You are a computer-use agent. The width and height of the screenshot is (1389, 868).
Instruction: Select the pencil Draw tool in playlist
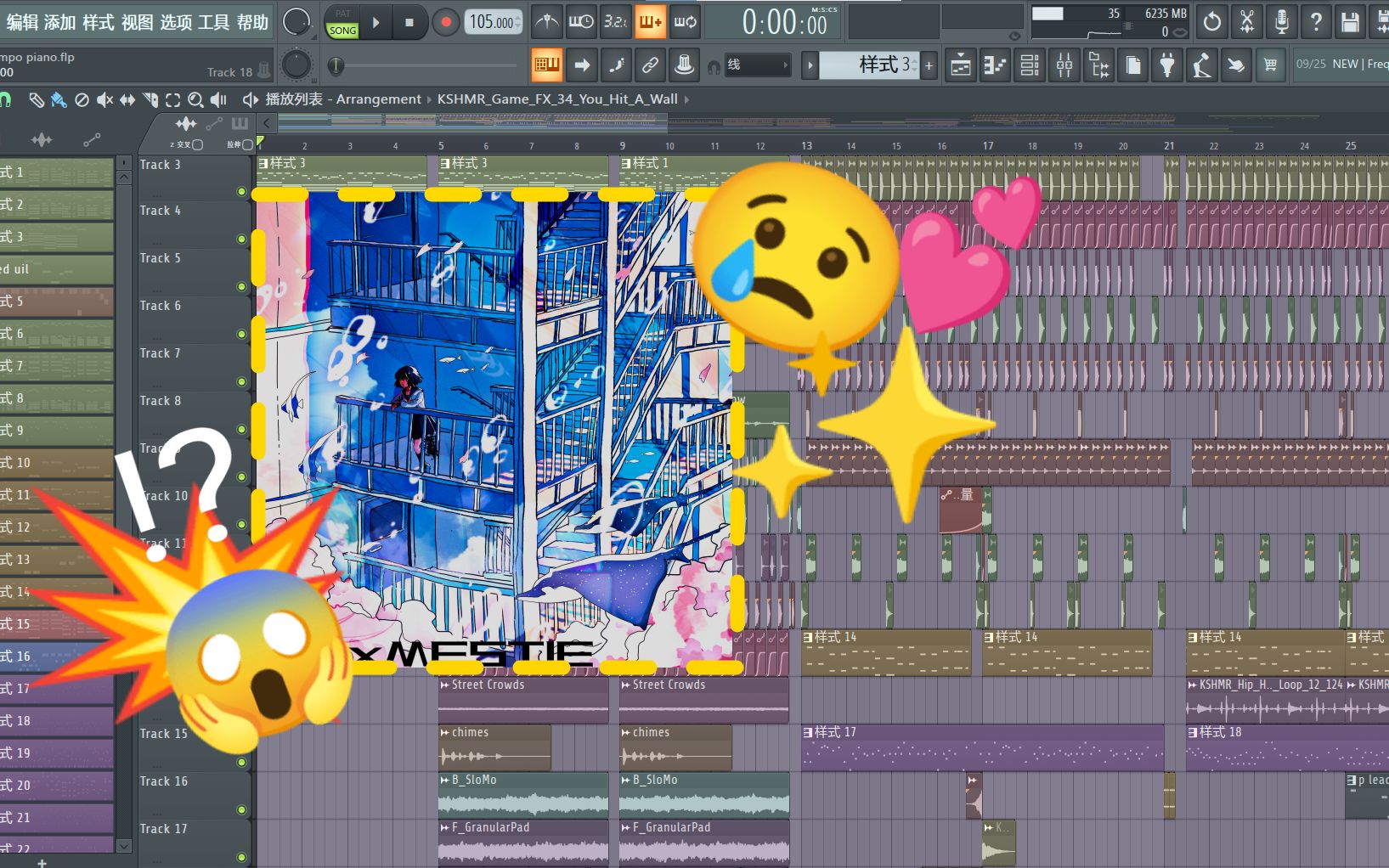(x=36, y=99)
